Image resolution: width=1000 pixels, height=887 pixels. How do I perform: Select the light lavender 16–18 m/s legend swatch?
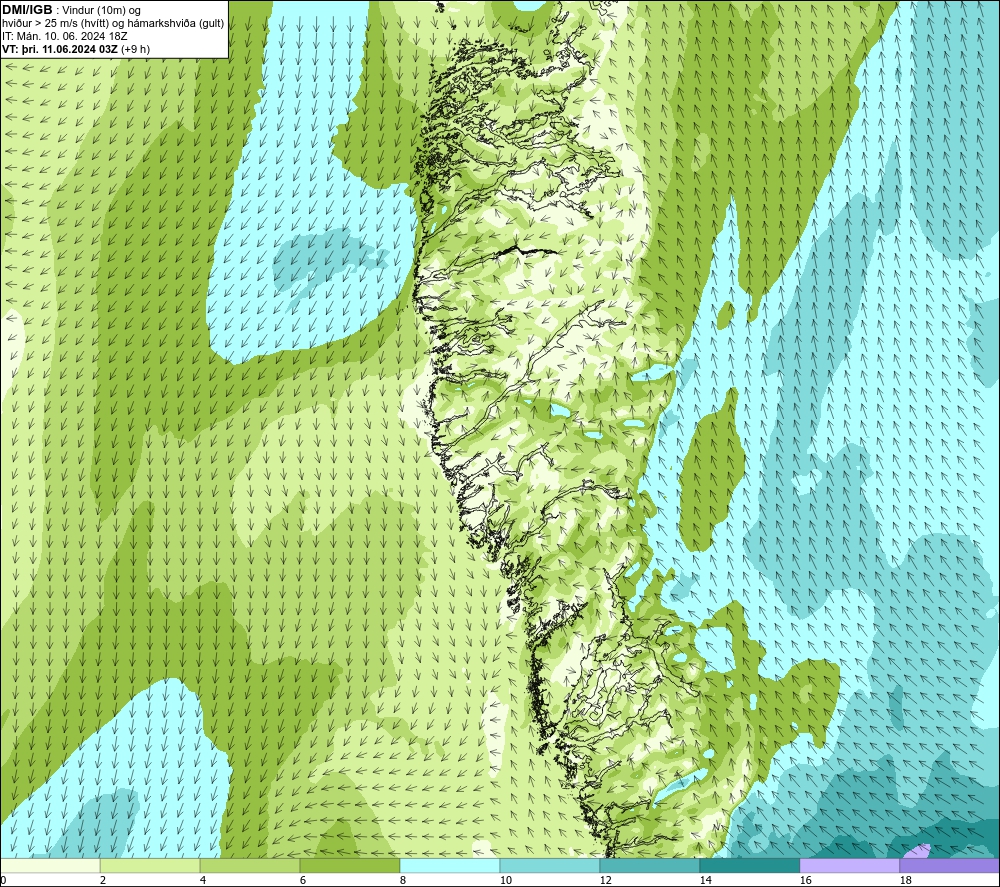[x=849, y=865]
